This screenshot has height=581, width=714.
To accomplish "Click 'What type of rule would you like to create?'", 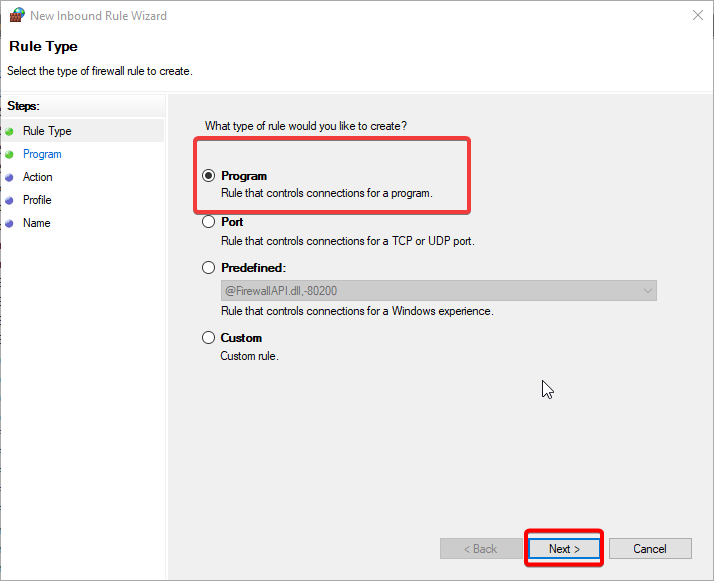I will [306, 126].
